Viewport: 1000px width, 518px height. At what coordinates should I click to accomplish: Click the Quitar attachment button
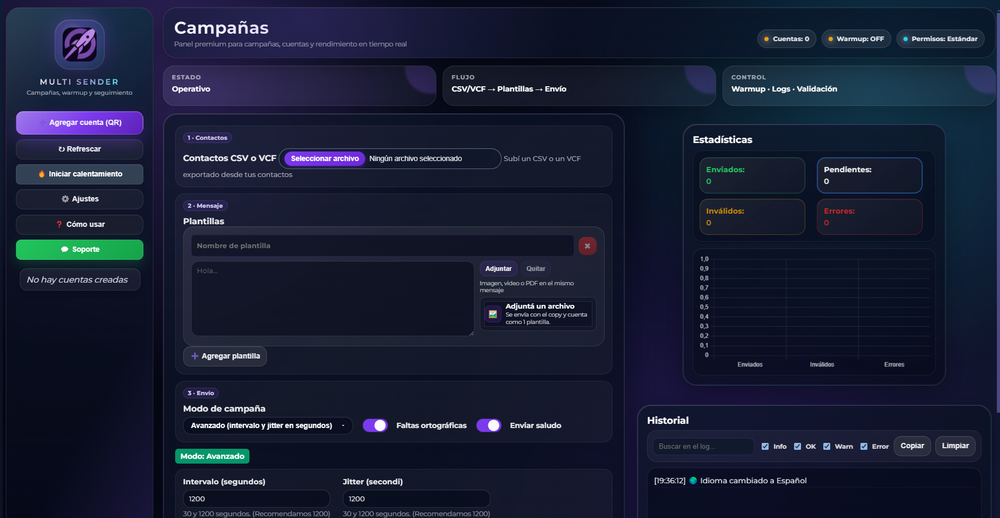pos(536,269)
